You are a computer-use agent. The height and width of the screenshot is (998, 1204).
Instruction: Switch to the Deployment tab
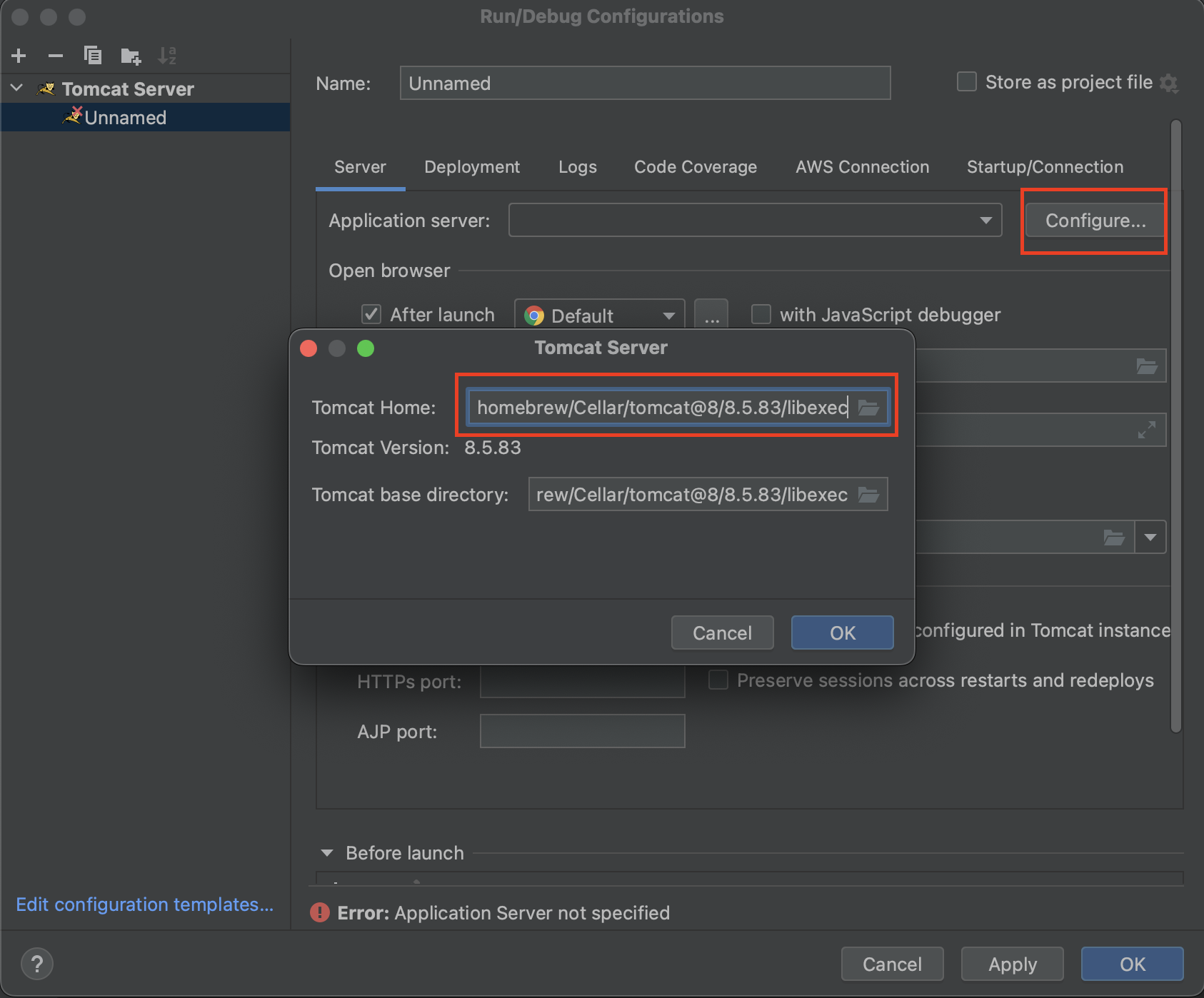point(472,167)
